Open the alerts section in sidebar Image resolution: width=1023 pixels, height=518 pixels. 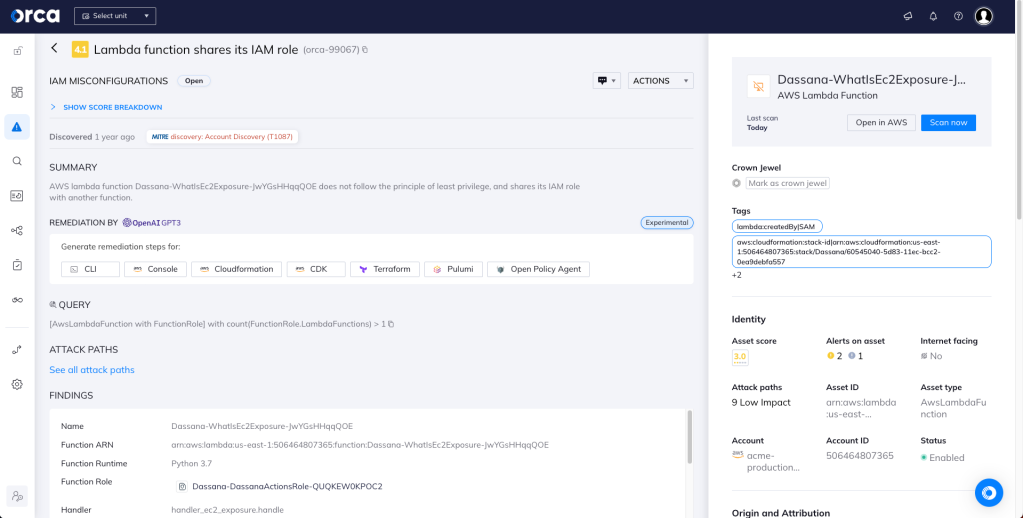point(17,127)
